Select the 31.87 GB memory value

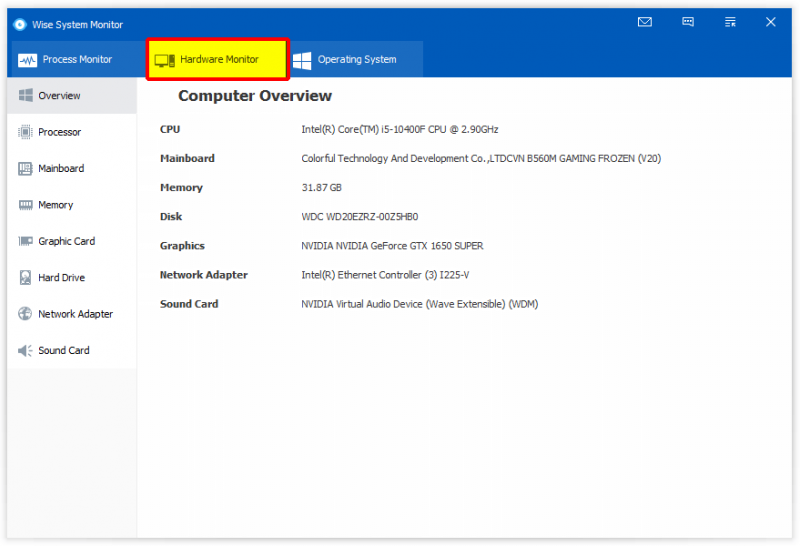(321, 188)
